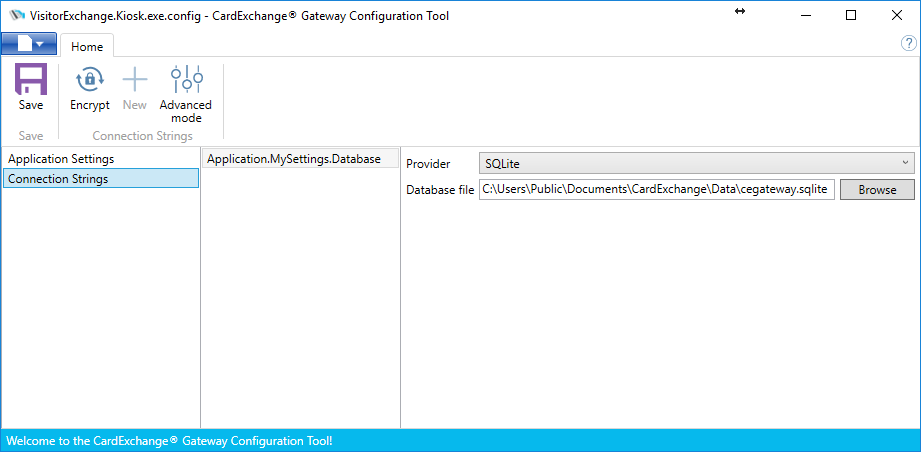
Task: Click the Save floppy disk icon
Action: [31, 79]
